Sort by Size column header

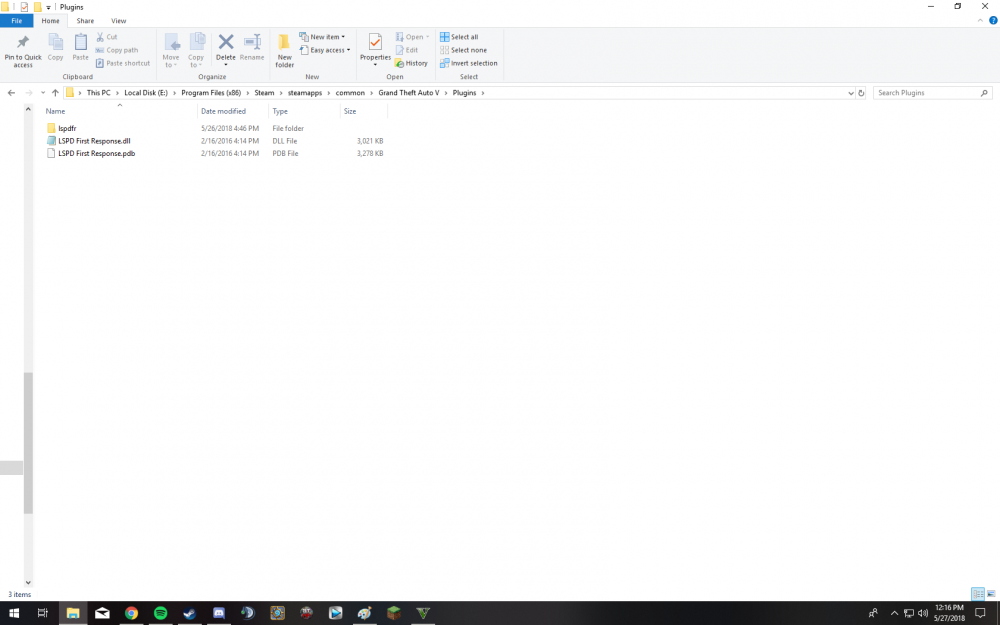click(x=364, y=111)
